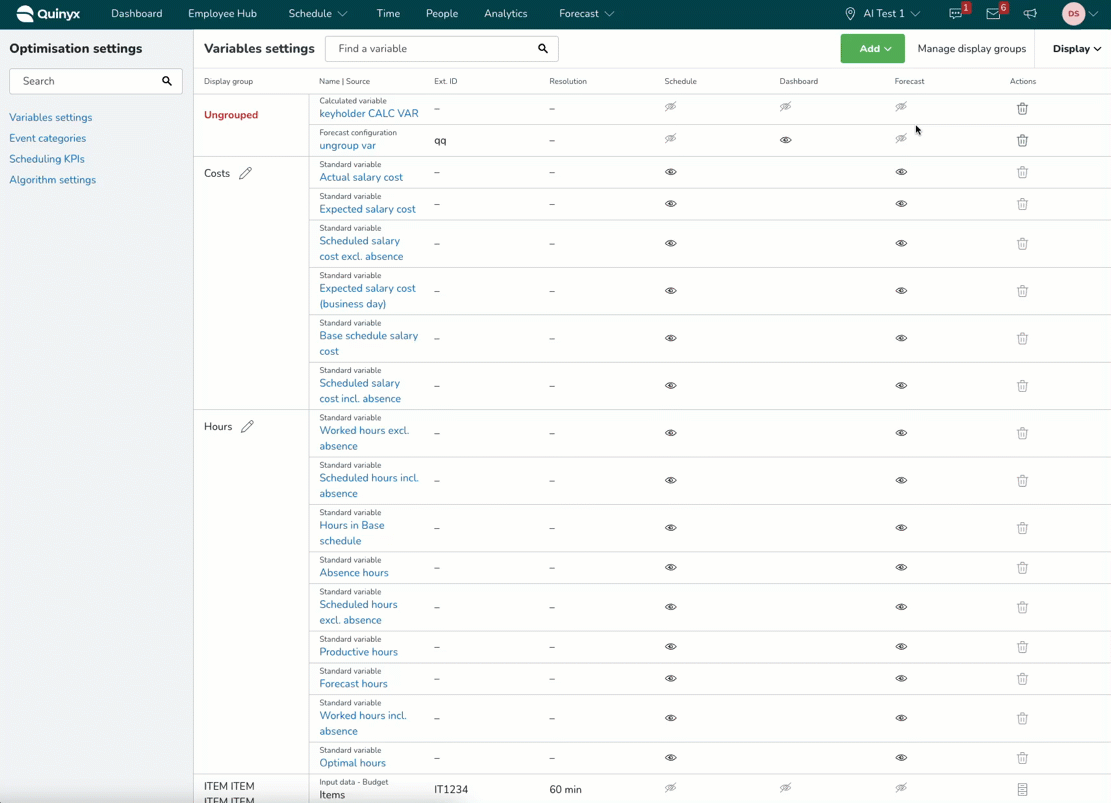Select Variables settings in sidebar

[x=50, y=117]
